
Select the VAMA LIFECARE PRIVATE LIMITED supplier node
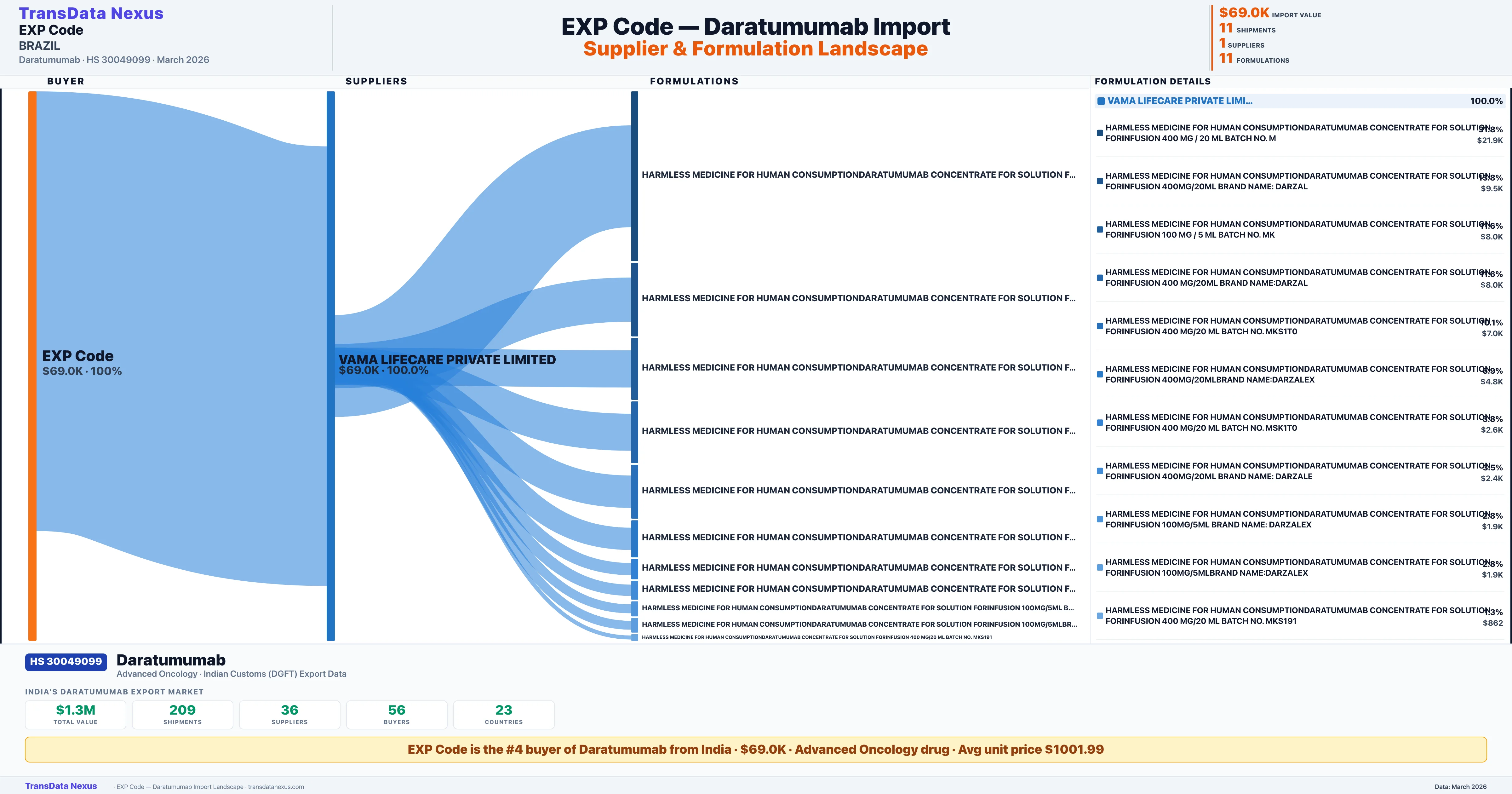coord(330,364)
